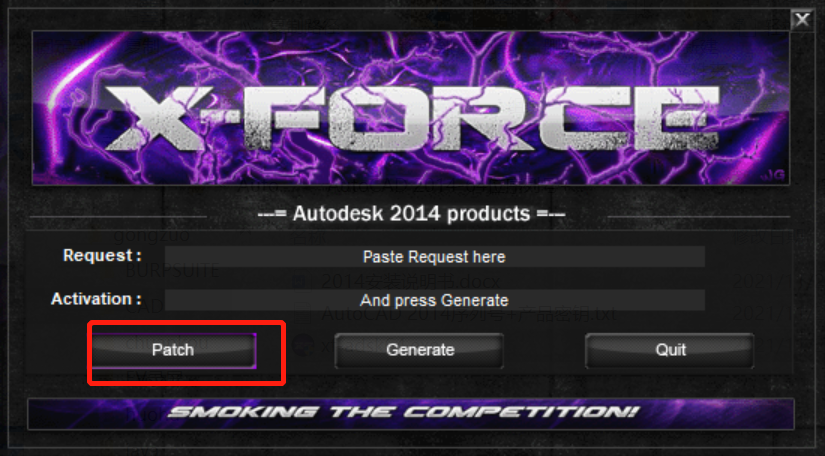
Task: Close the dialog with the X icon
Action: click(802, 20)
